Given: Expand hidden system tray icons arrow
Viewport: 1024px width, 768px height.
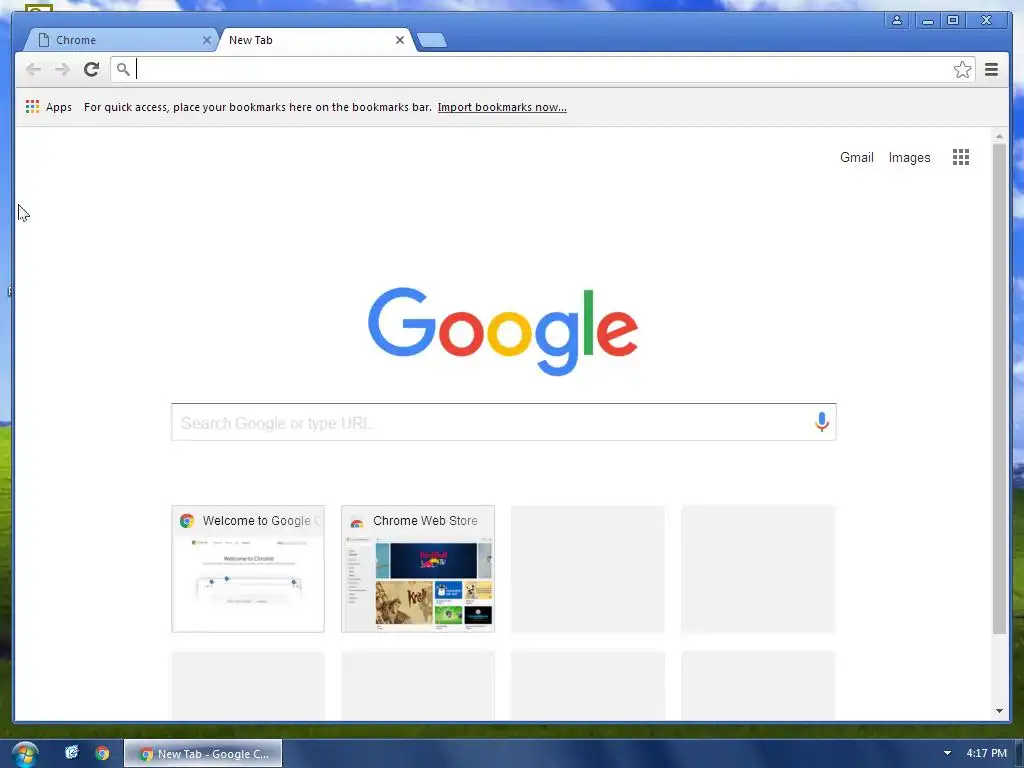Looking at the screenshot, I should pyautogui.click(x=947, y=753).
